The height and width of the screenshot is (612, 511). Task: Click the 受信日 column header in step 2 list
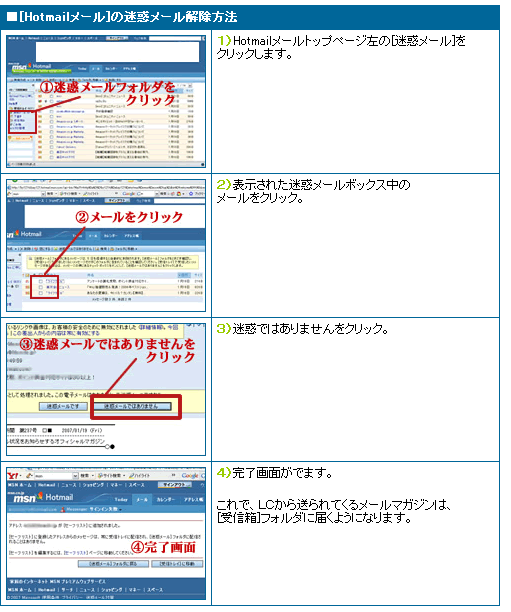click(x=183, y=275)
